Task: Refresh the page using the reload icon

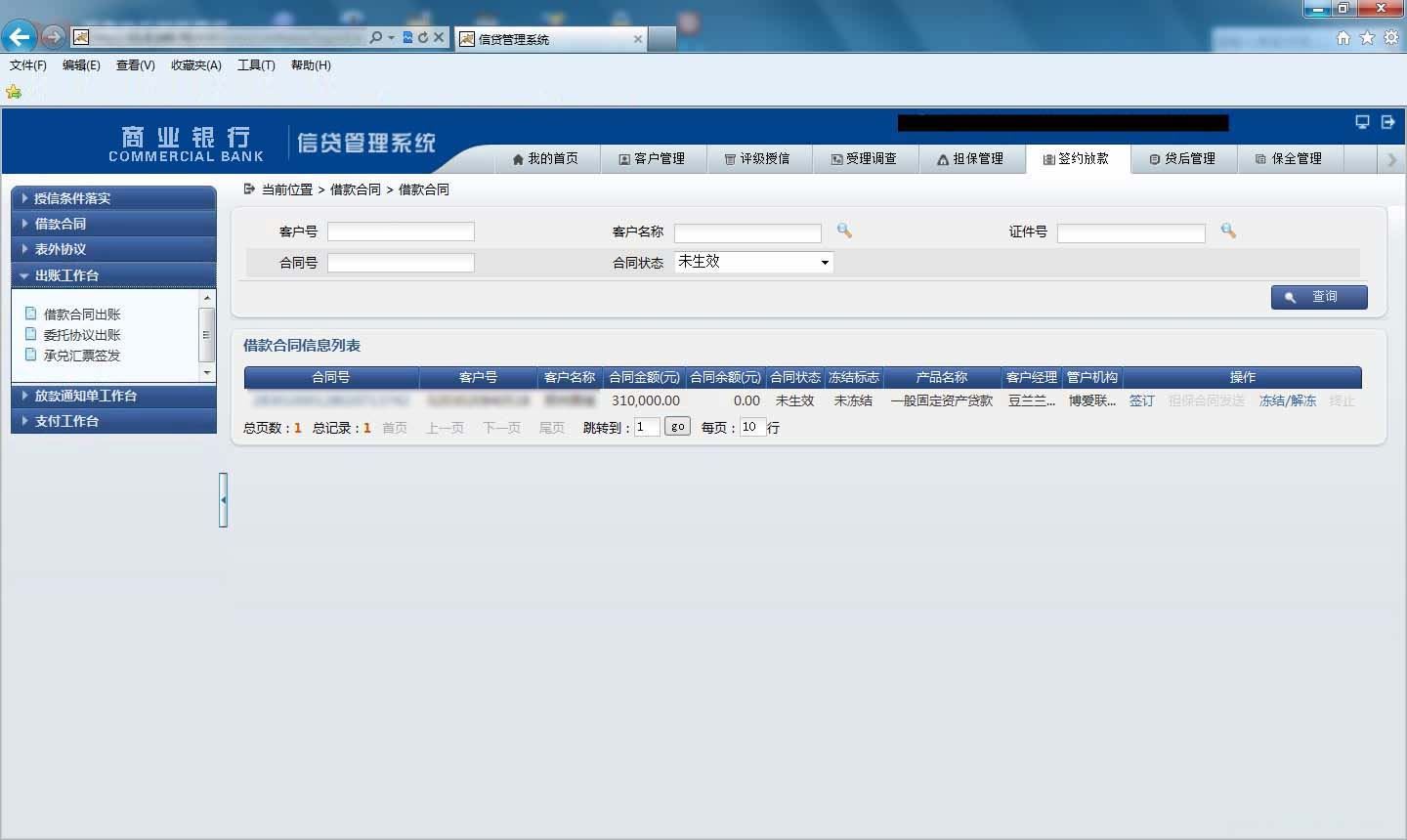Action: pos(423,37)
